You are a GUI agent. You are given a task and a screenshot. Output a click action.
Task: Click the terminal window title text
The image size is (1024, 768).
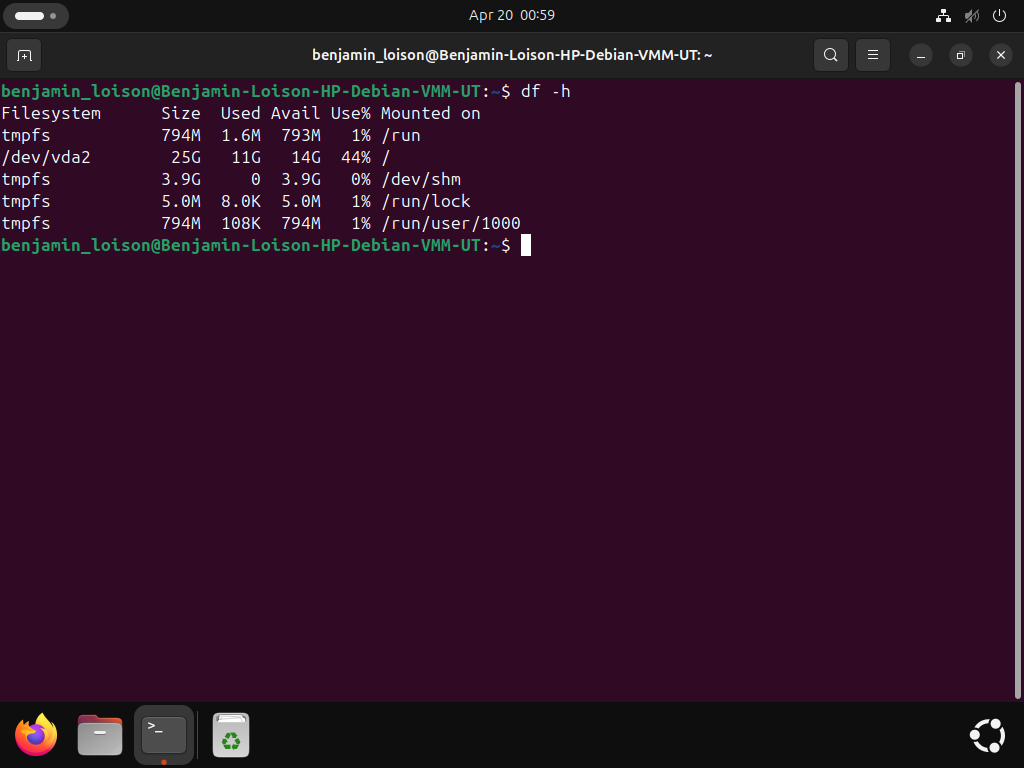[511, 55]
